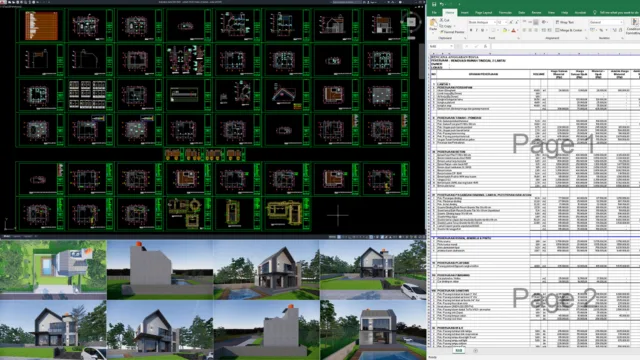The height and width of the screenshot is (360, 640).
Task: Open the Merge & Center dropdown arrow
Action: (585, 30)
